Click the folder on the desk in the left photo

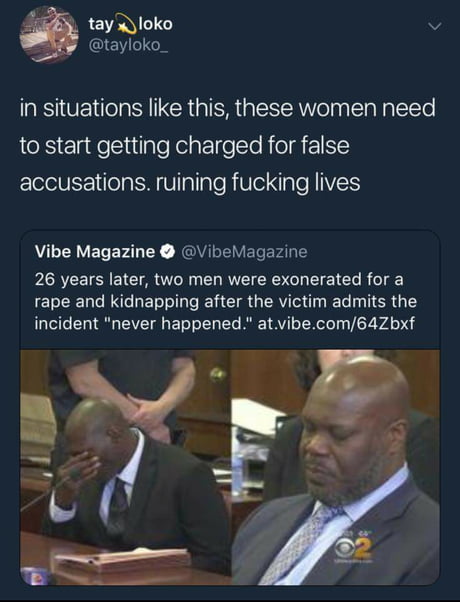(x=122, y=562)
